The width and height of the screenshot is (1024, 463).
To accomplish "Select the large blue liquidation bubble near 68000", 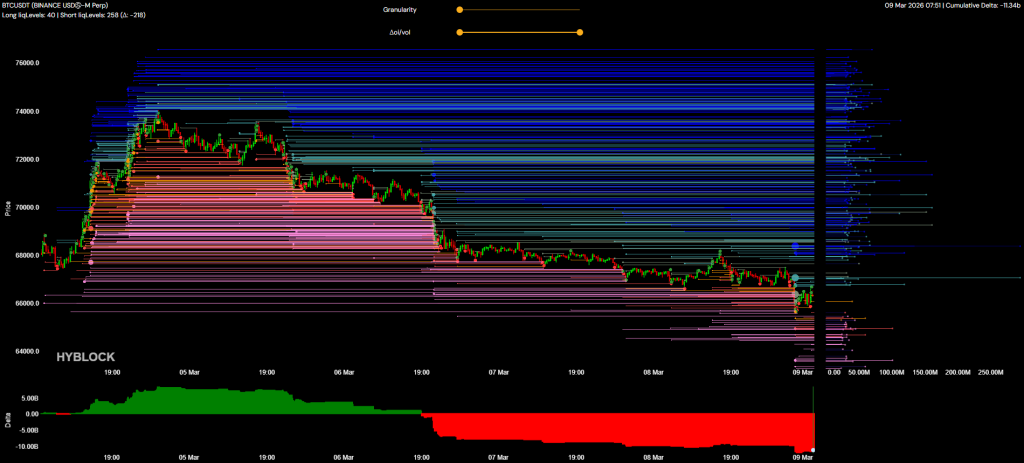I will click(795, 245).
